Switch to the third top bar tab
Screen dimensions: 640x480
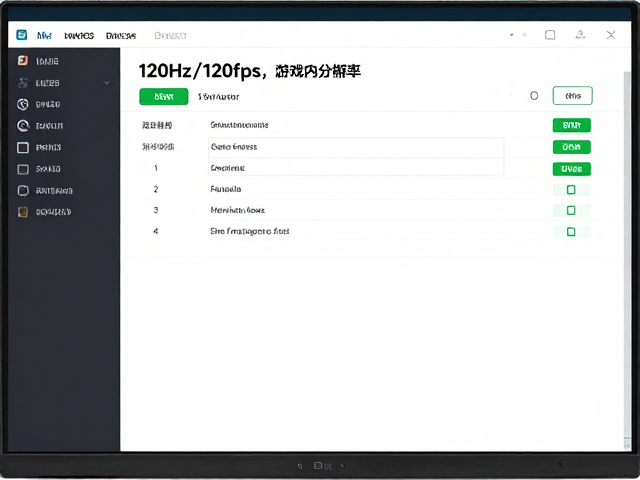121,36
